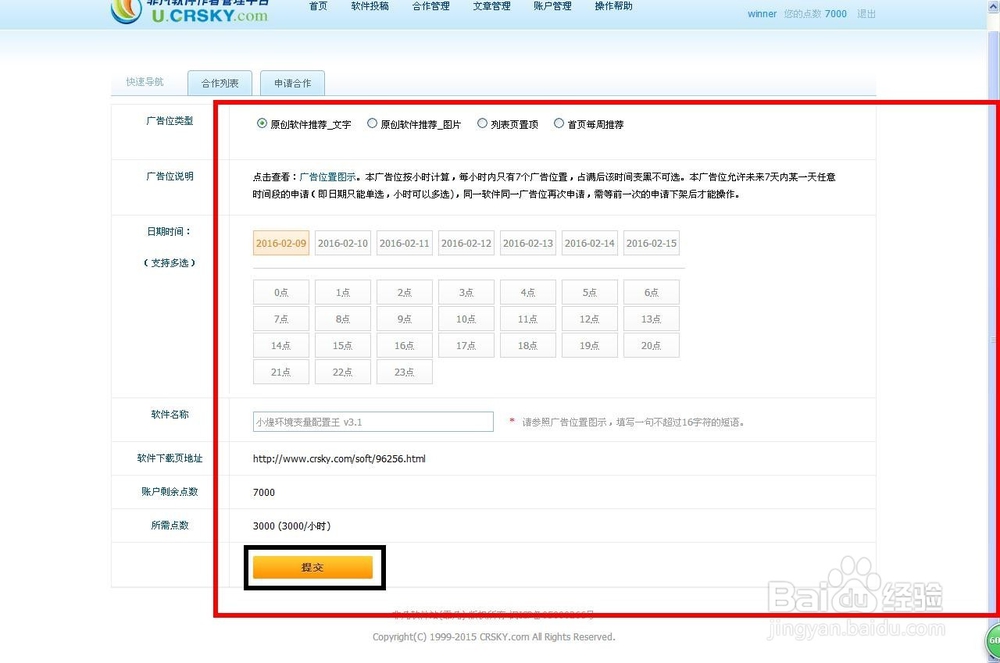Viewport: 1000px width, 663px height.
Task: Select the date 2016-02-15
Action: click(651, 243)
